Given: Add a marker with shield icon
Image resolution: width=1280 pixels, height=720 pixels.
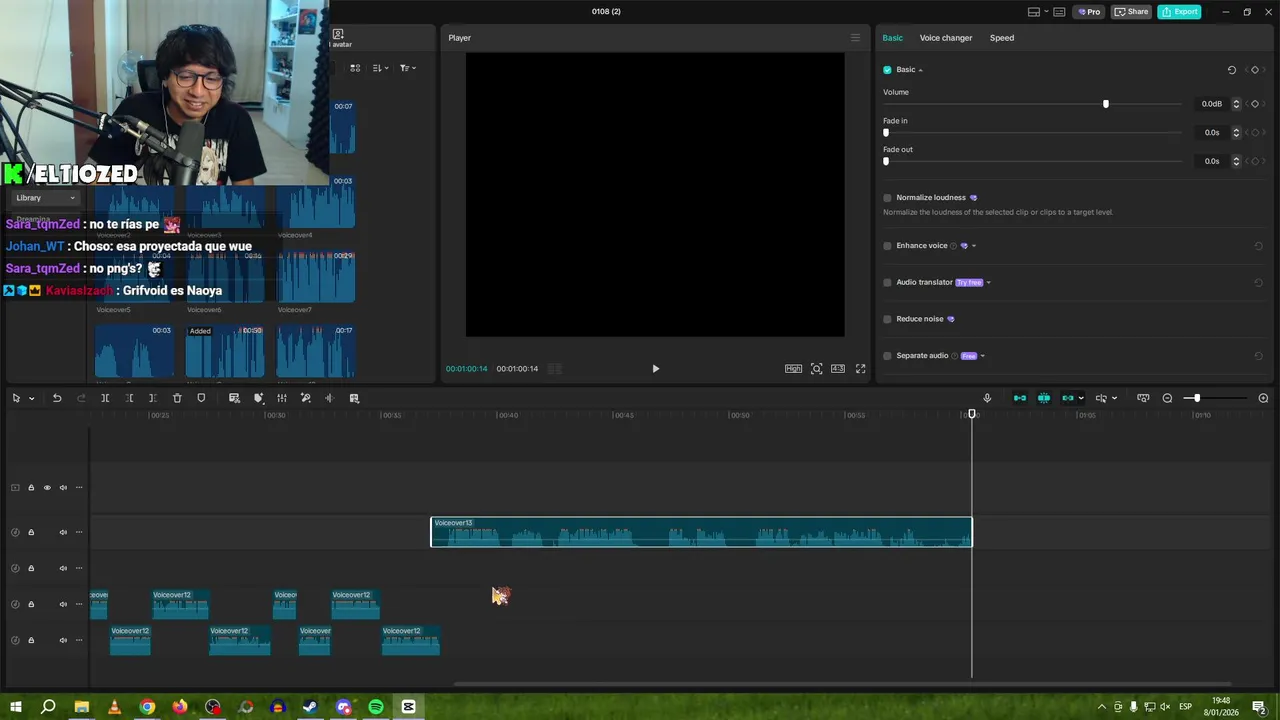Looking at the screenshot, I should pyautogui.click(x=201, y=398).
